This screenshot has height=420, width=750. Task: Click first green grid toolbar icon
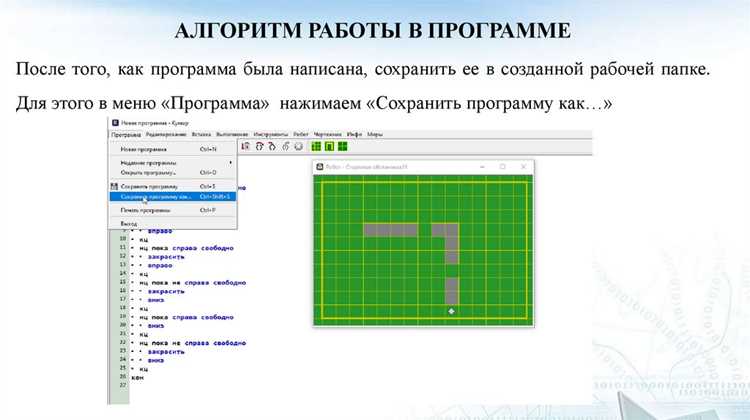click(x=316, y=146)
